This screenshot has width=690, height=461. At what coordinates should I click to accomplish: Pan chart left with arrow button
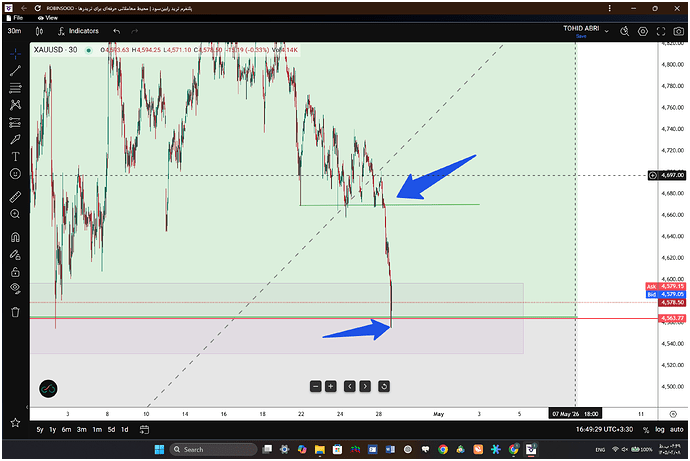[x=350, y=387]
